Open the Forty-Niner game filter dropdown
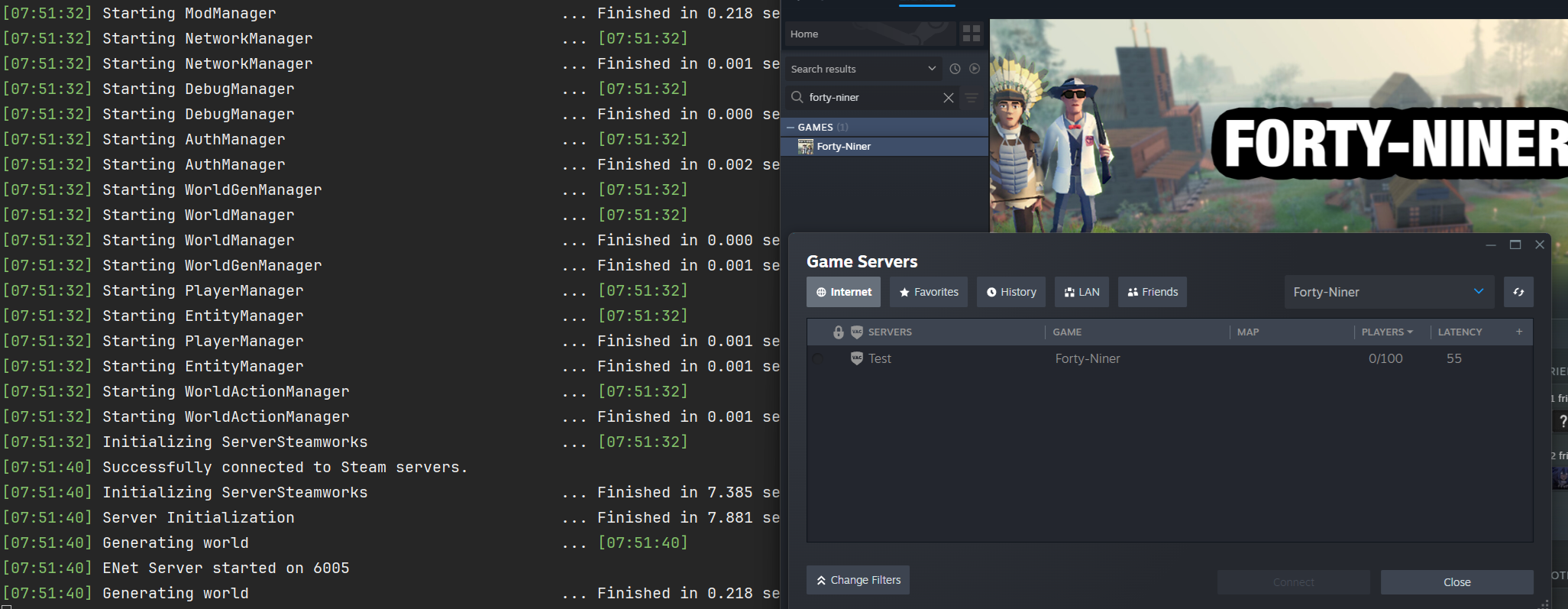The image size is (1568, 609). (x=1389, y=292)
